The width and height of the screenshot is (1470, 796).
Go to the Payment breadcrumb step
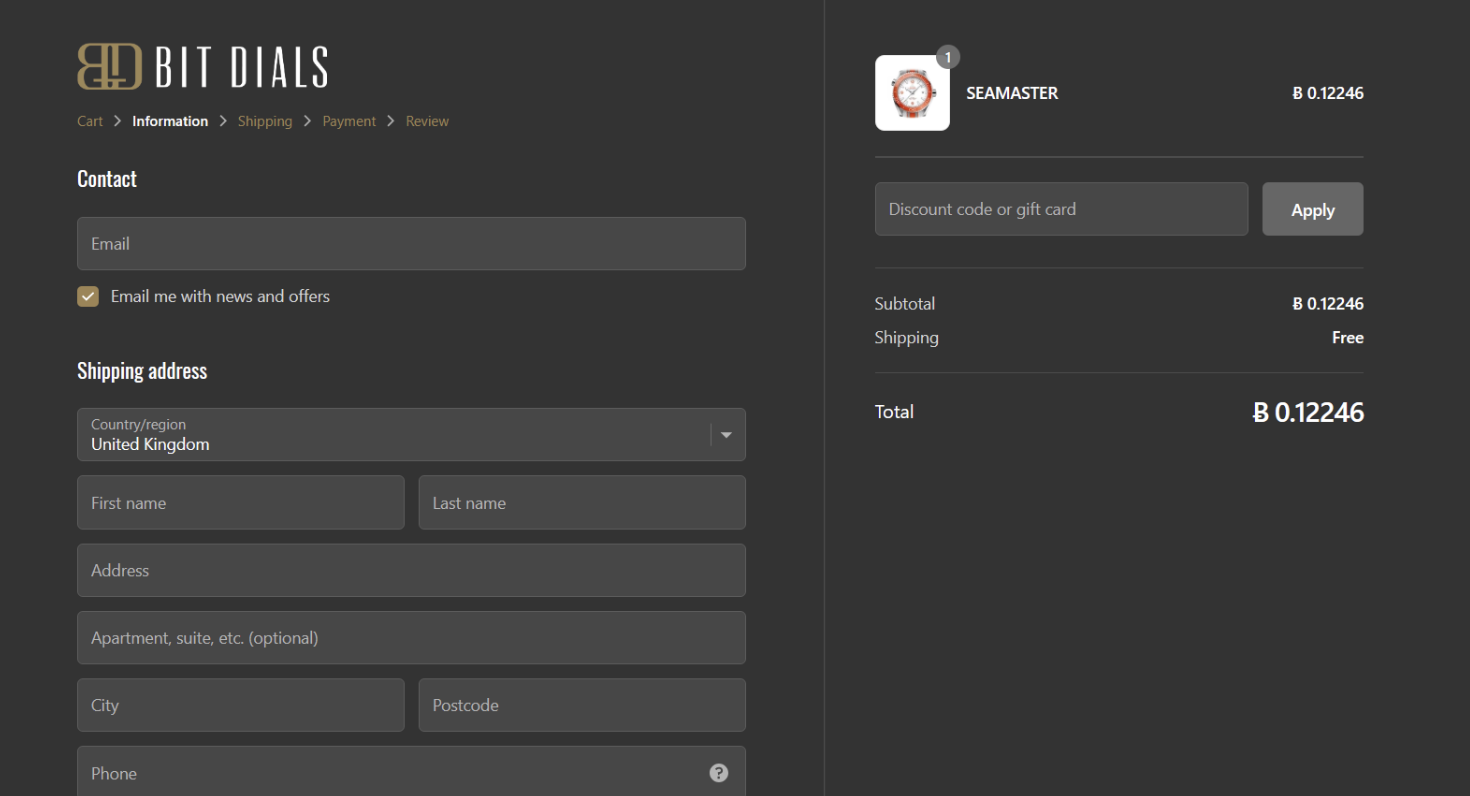[349, 121]
